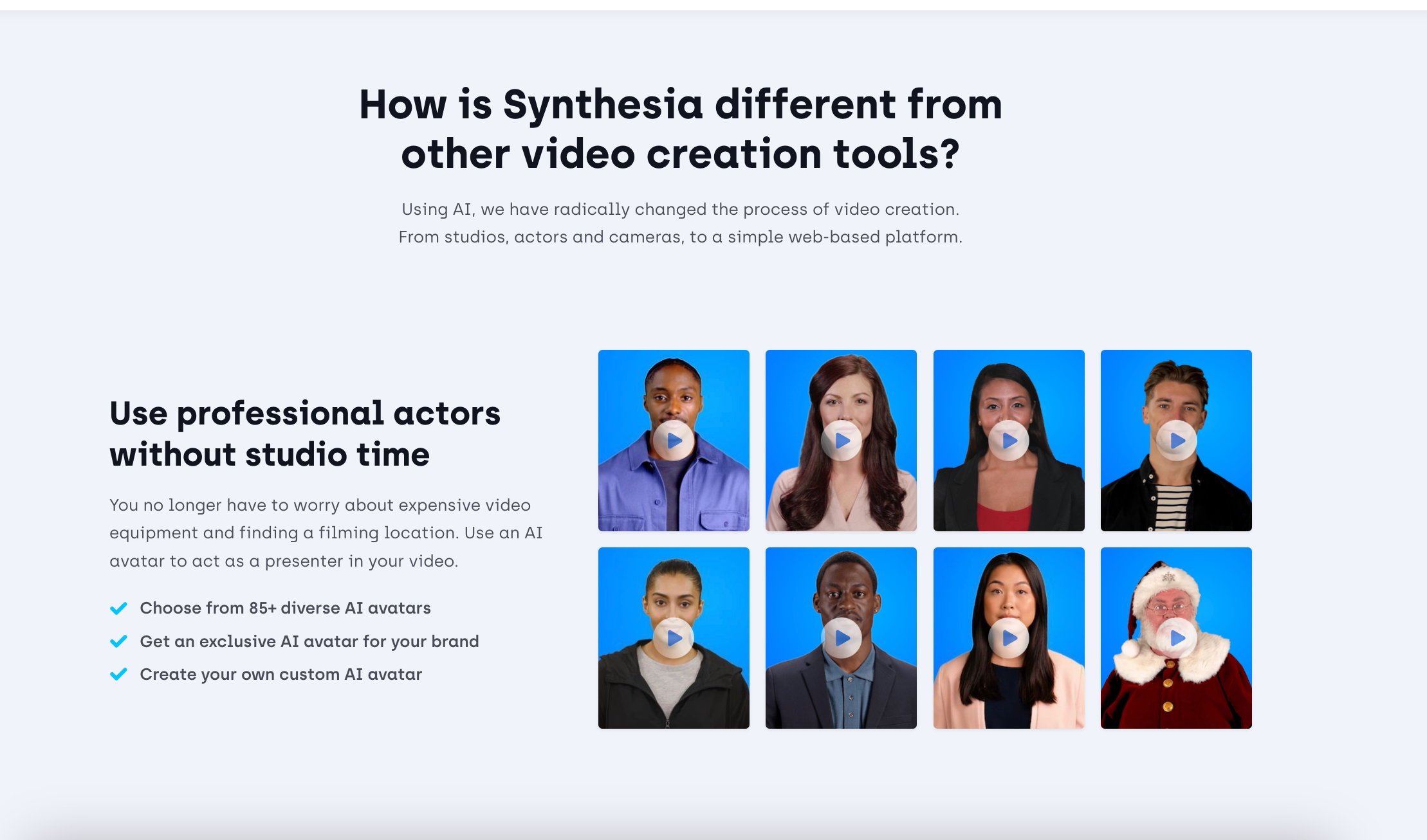Click the text 'Create your own custom AI avatar'
1427x840 pixels.
click(x=281, y=674)
